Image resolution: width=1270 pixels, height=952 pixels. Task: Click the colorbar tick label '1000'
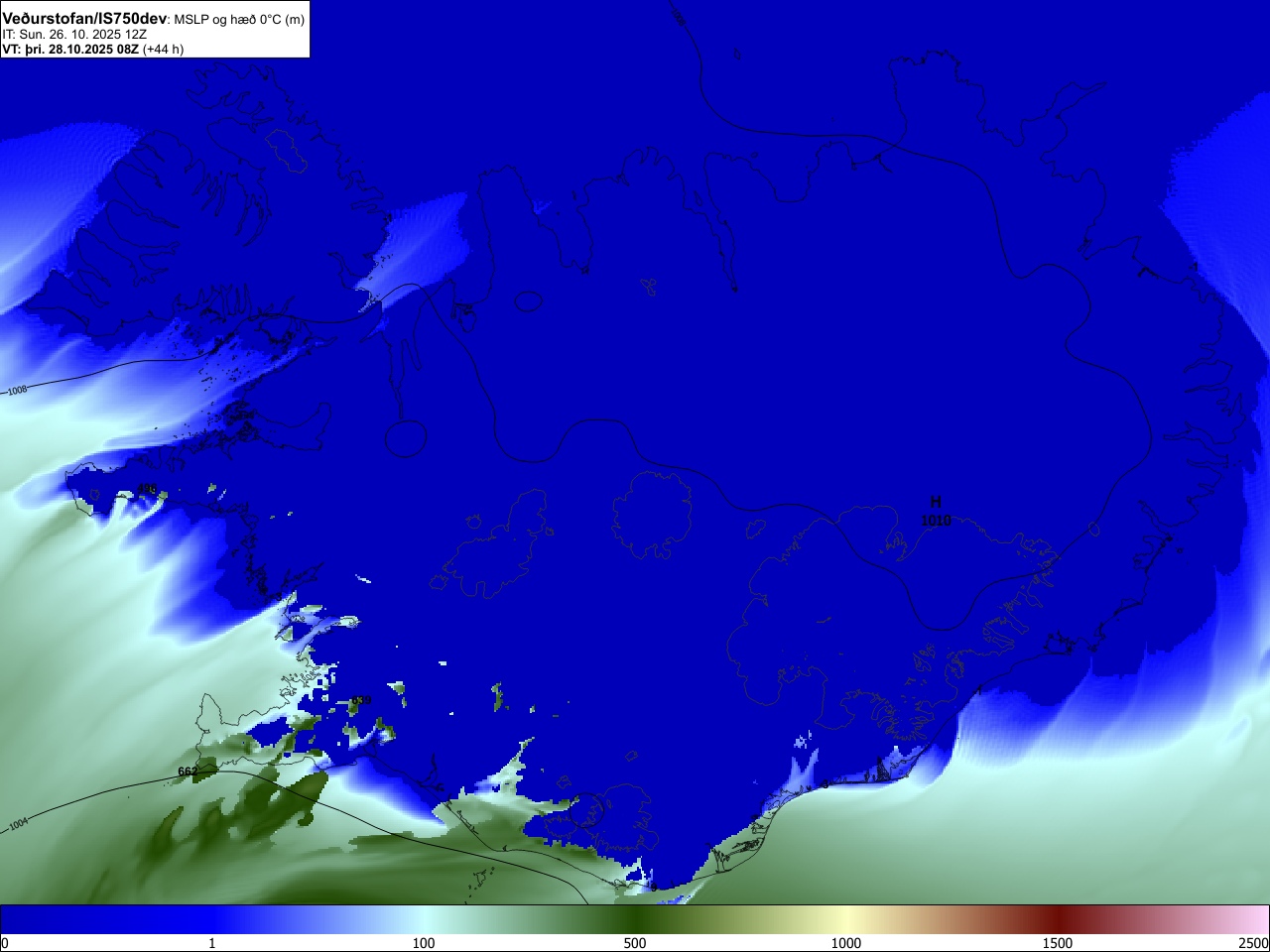pos(846,943)
